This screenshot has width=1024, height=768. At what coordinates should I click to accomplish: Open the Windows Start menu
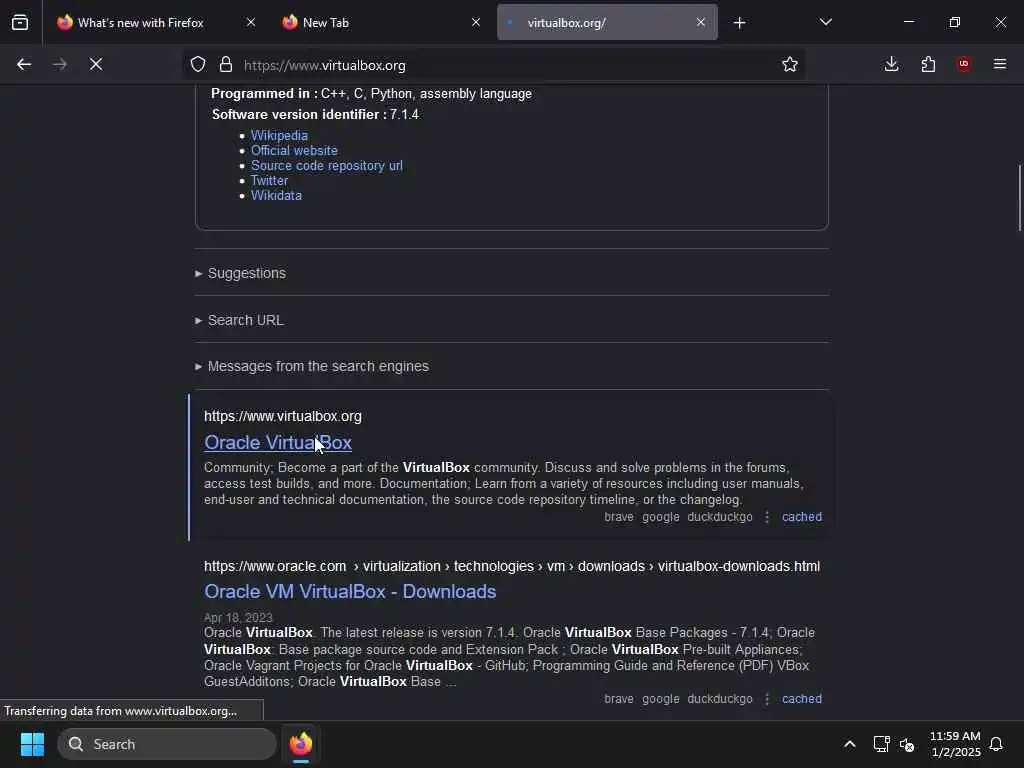point(32,744)
